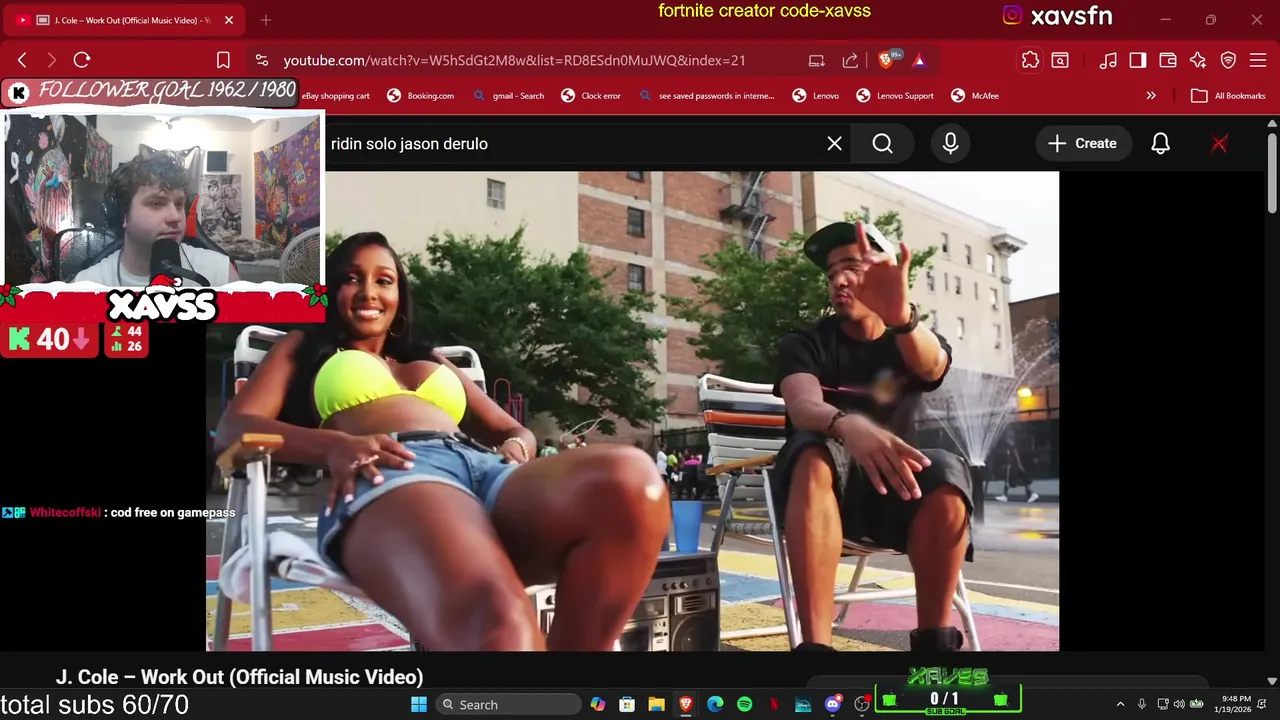Open the Lenovo Support bookmark

895,96
